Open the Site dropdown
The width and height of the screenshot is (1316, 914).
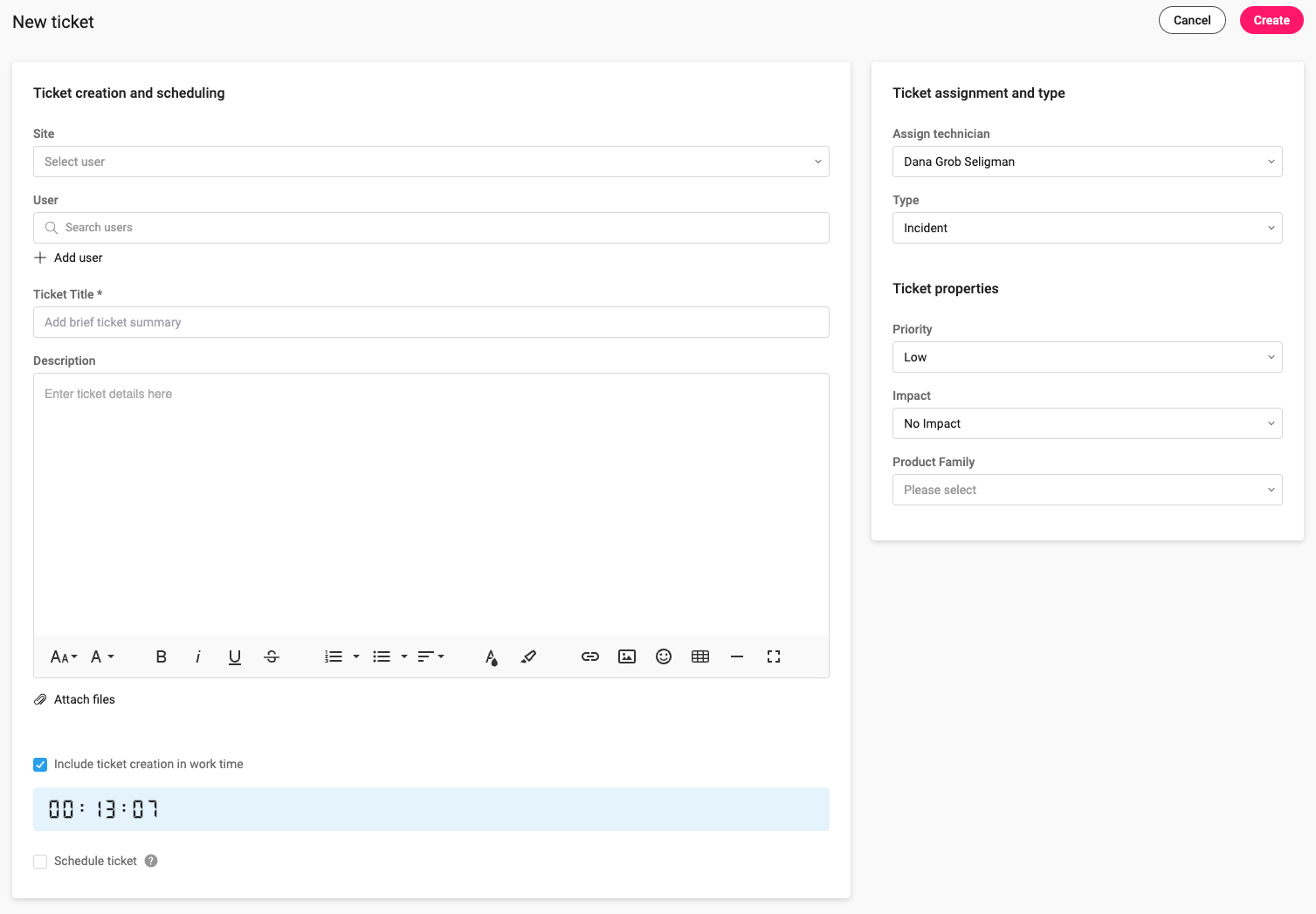click(x=431, y=161)
